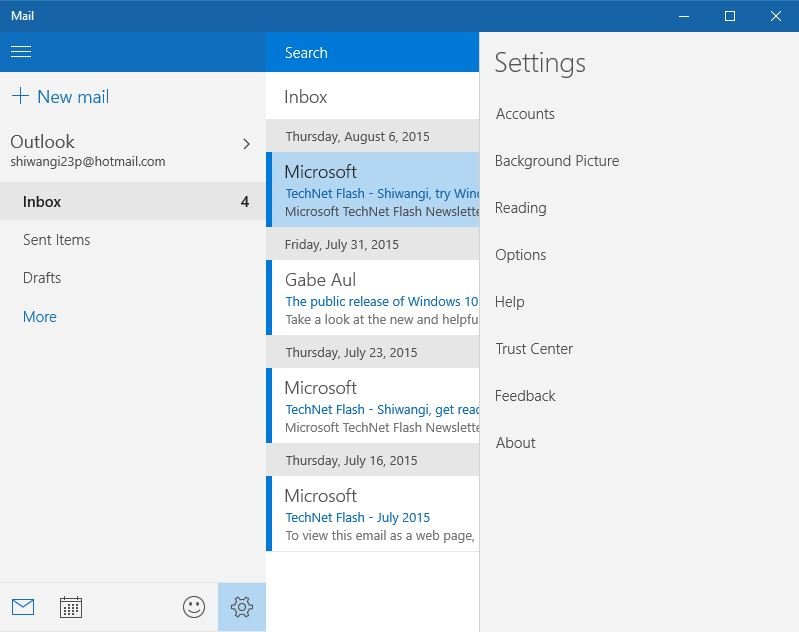Close Settings via the gear icon
The width and height of the screenshot is (799, 632).
pos(242,607)
